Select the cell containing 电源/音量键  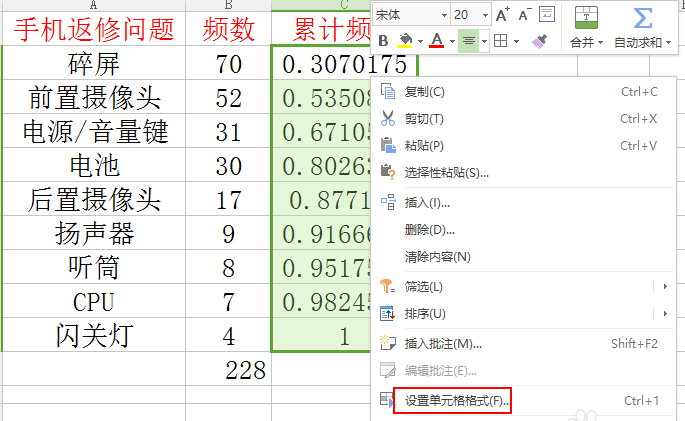click(94, 131)
